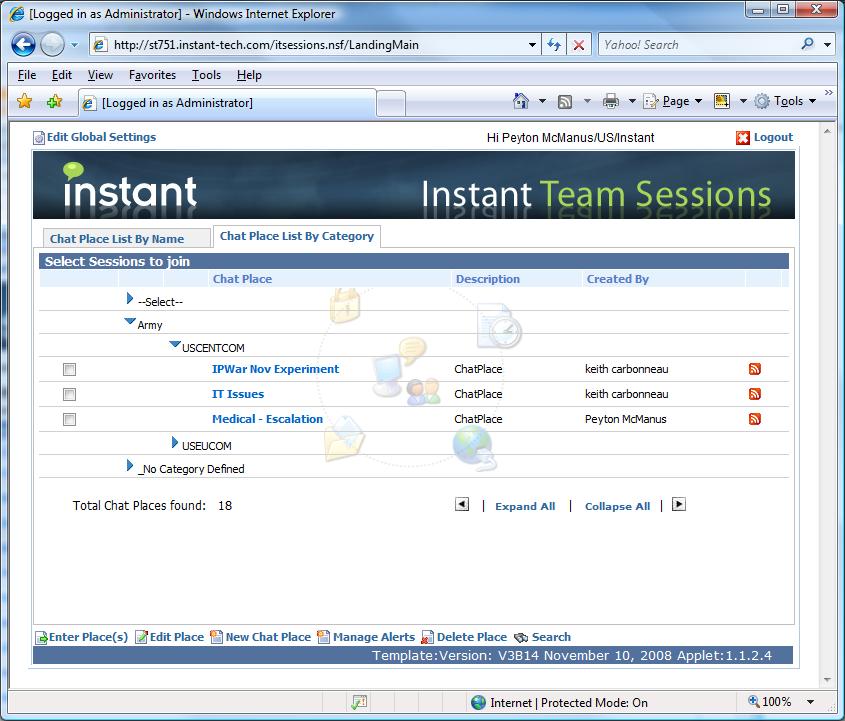Check the IT Issues checkbox
This screenshot has width=845, height=721.
click(70, 394)
